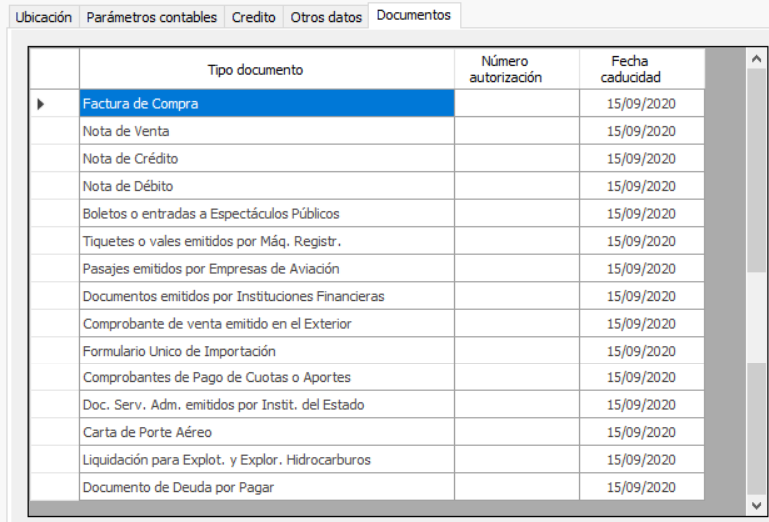Click authorization number field for Documento de Deuda
The image size is (769, 522).
pyautogui.click(x=517, y=488)
